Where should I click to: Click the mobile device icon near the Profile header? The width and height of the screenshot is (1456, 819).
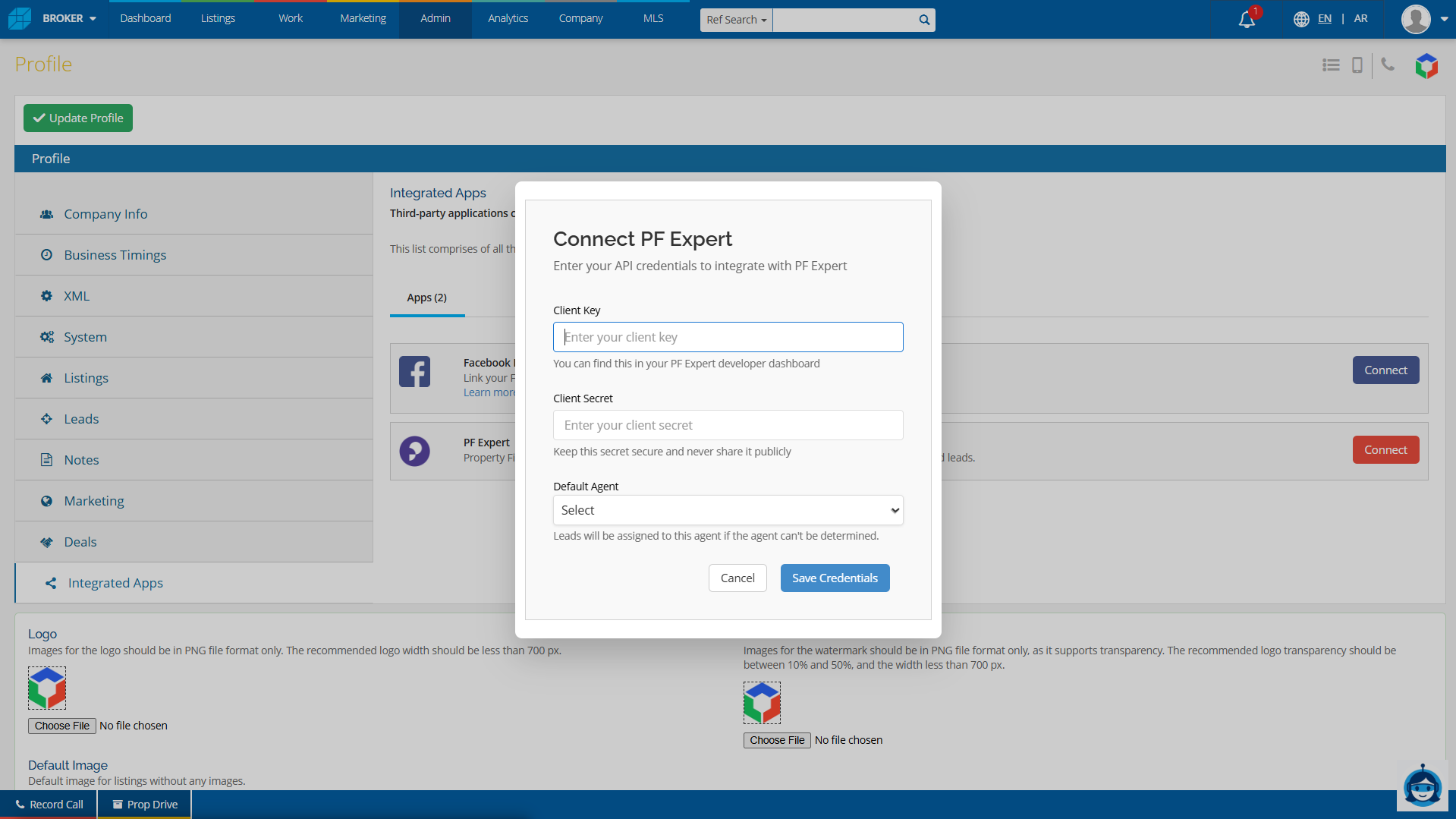click(x=1357, y=65)
